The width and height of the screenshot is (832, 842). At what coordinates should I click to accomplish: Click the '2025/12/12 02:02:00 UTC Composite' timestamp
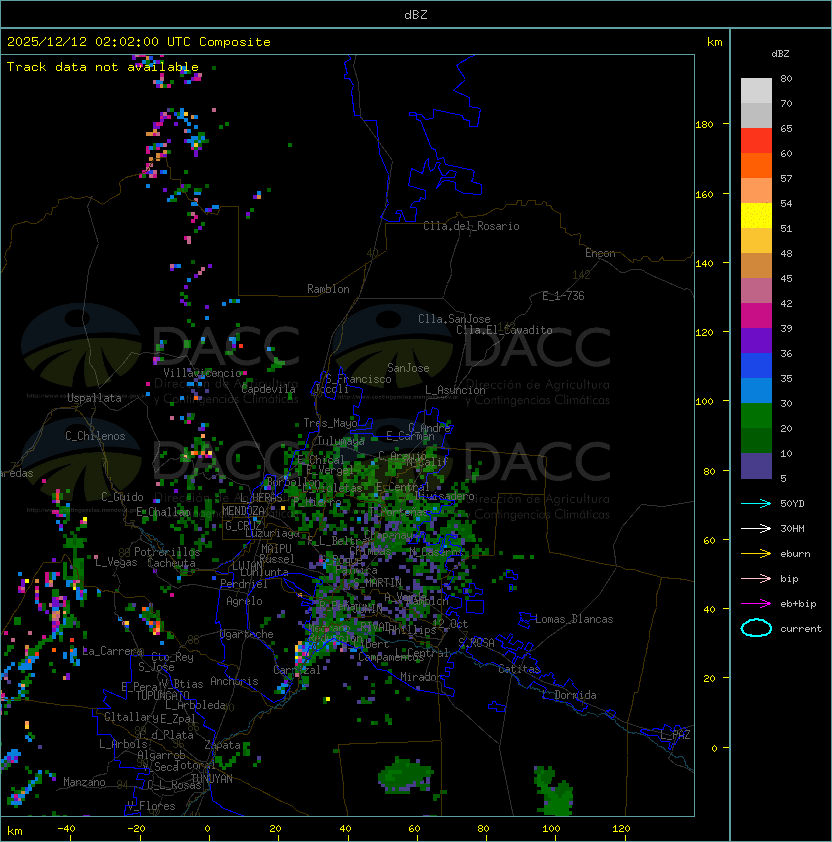point(139,42)
